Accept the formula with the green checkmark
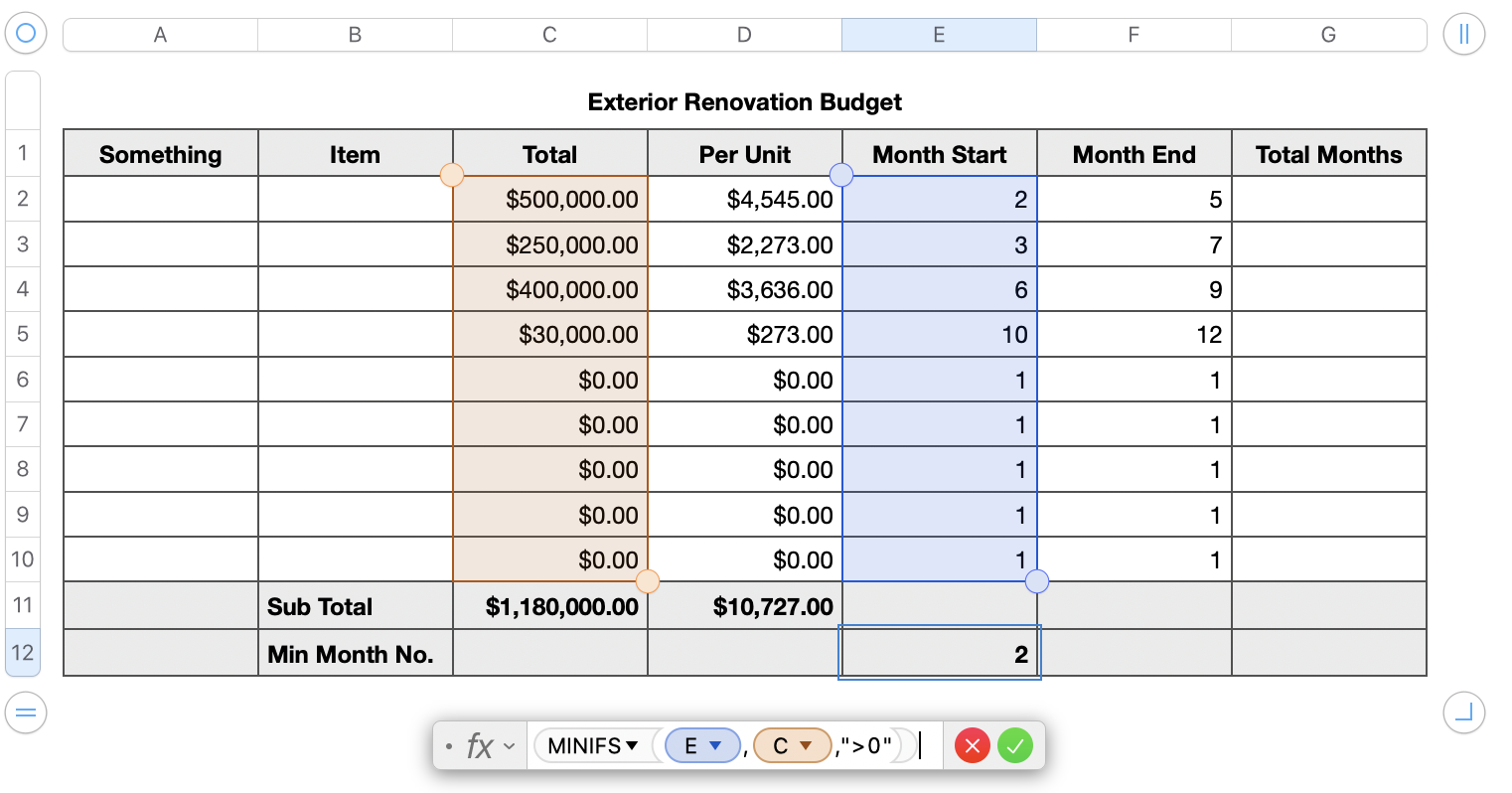The height and width of the screenshot is (793, 1512). click(x=1014, y=745)
